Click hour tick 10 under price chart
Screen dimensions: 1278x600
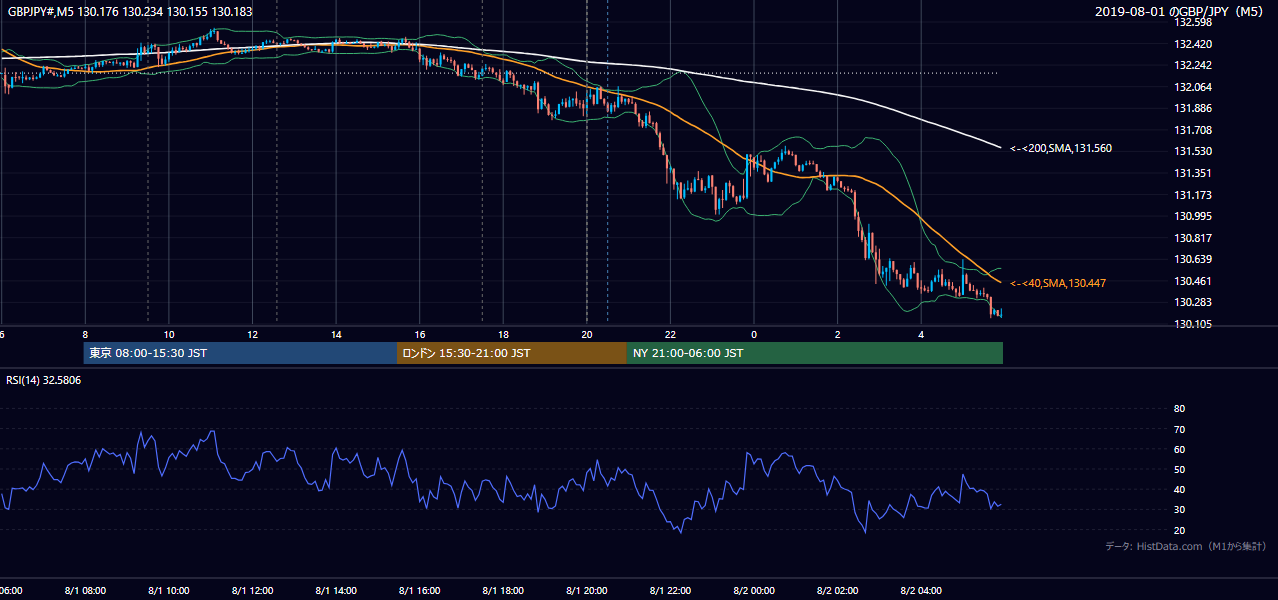(x=169, y=335)
